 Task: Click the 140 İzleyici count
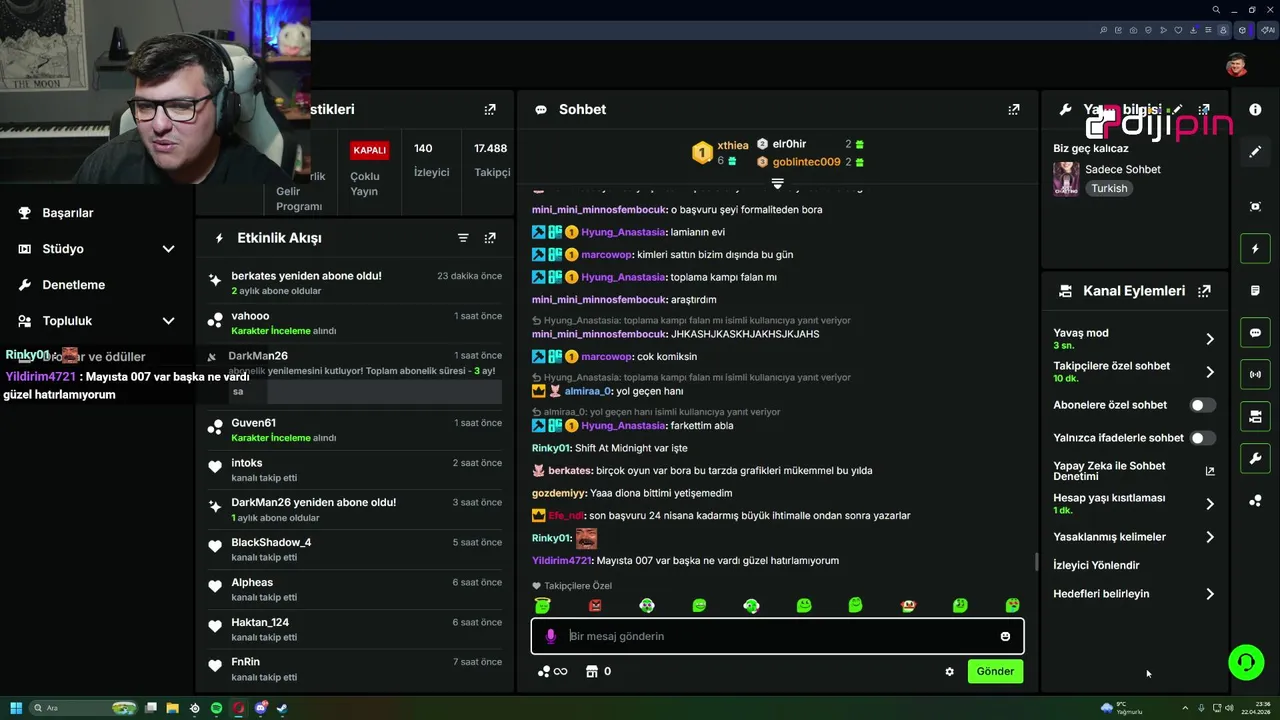[x=431, y=160]
